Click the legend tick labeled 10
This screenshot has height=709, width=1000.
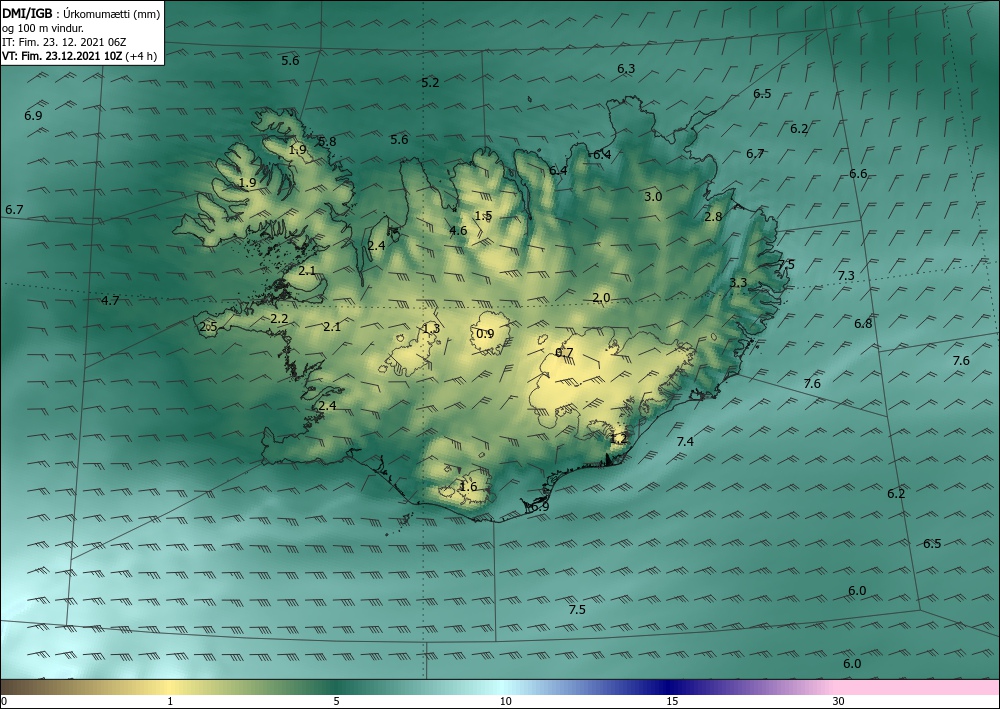click(505, 701)
